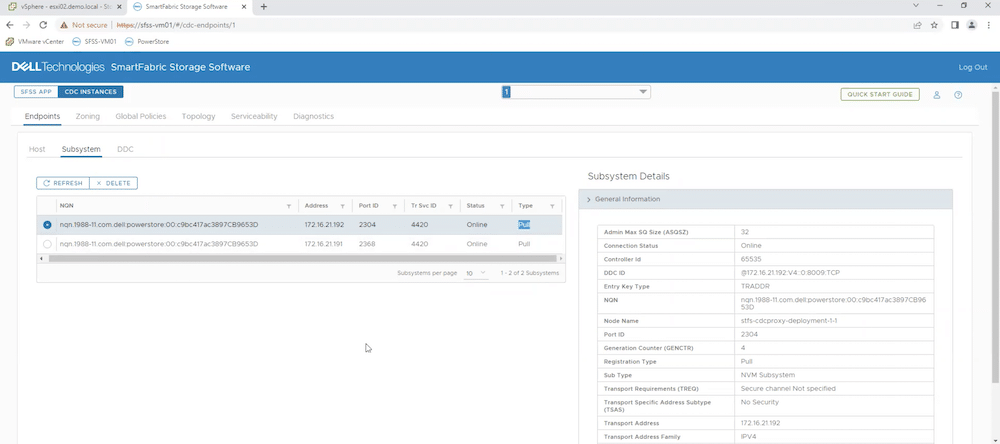
Task: Open a new browser tab with plus
Action: tap(264, 6)
